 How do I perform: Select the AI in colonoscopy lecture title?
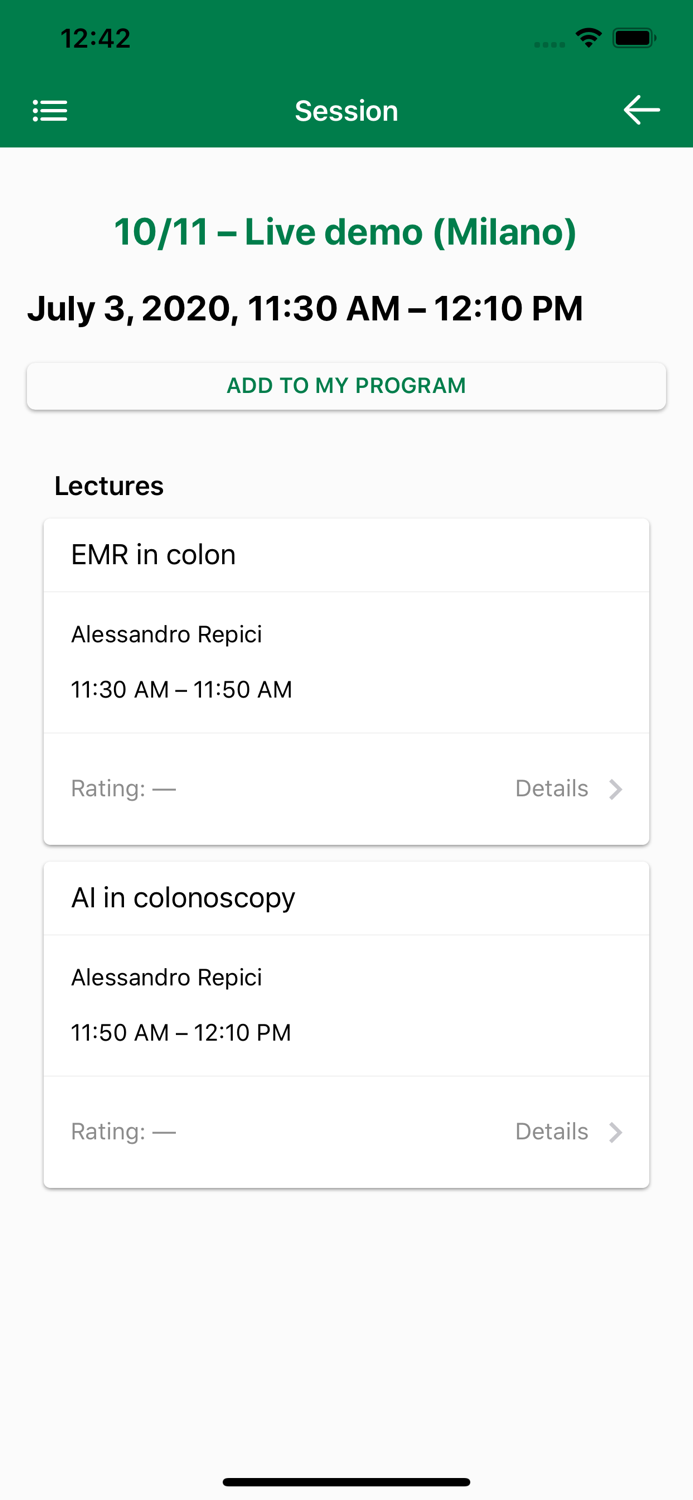183,898
